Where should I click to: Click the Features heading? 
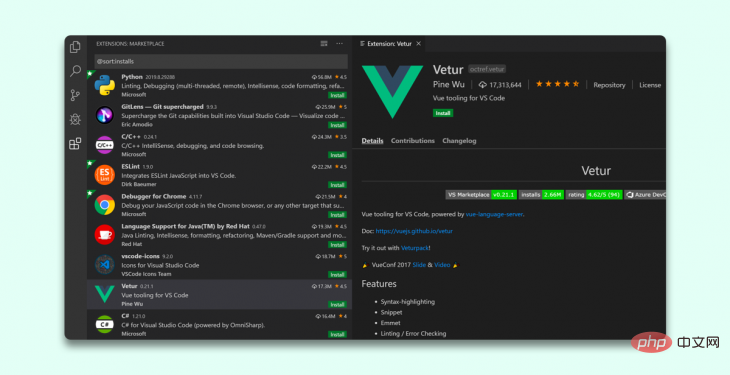coord(379,284)
